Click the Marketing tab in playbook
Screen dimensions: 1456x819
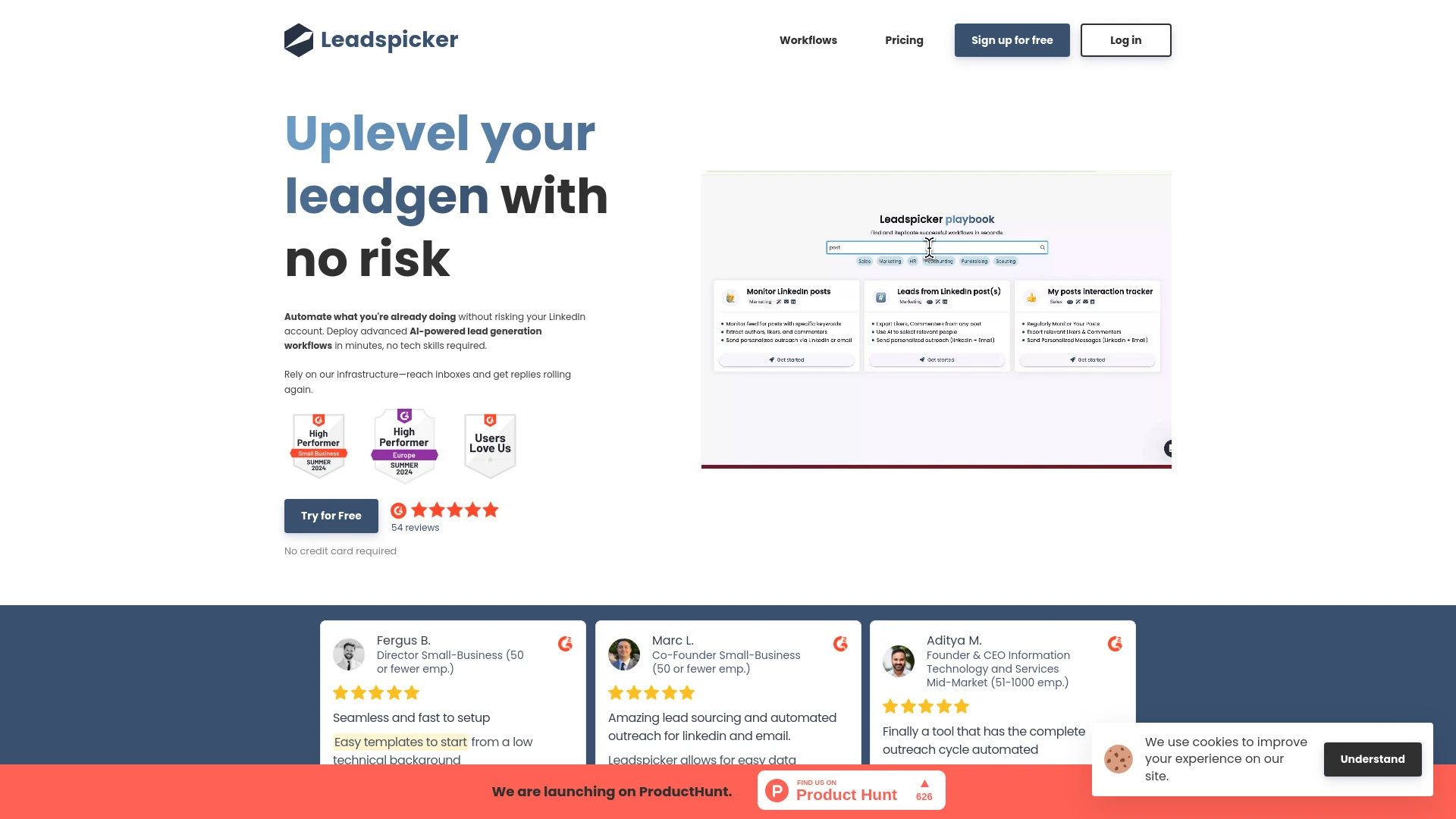click(889, 262)
